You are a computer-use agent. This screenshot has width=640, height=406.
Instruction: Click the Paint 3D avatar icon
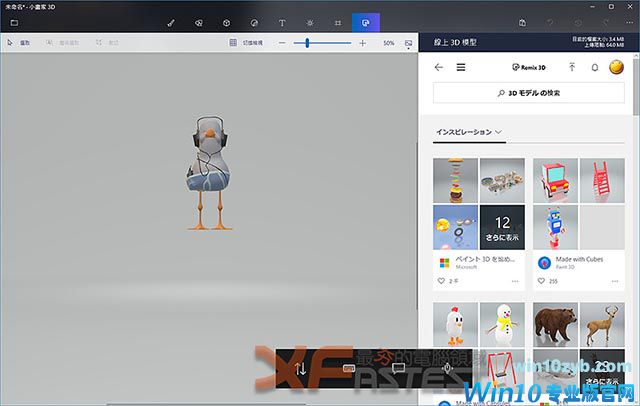[x=544, y=263]
